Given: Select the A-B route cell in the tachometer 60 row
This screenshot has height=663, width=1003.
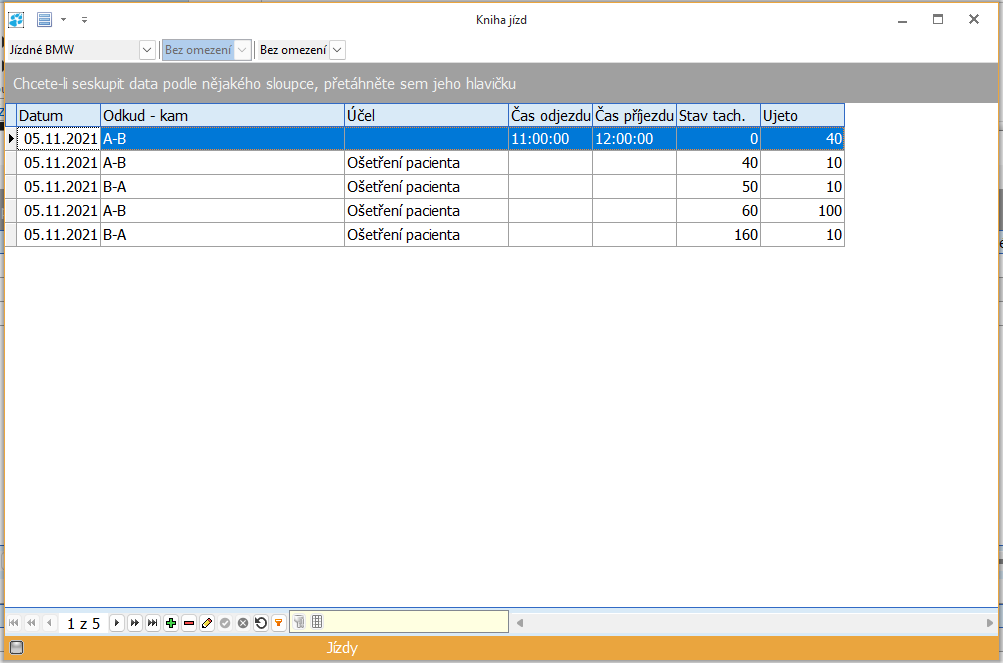Looking at the screenshot, I should pyautogui.click(x=223, y=211).
